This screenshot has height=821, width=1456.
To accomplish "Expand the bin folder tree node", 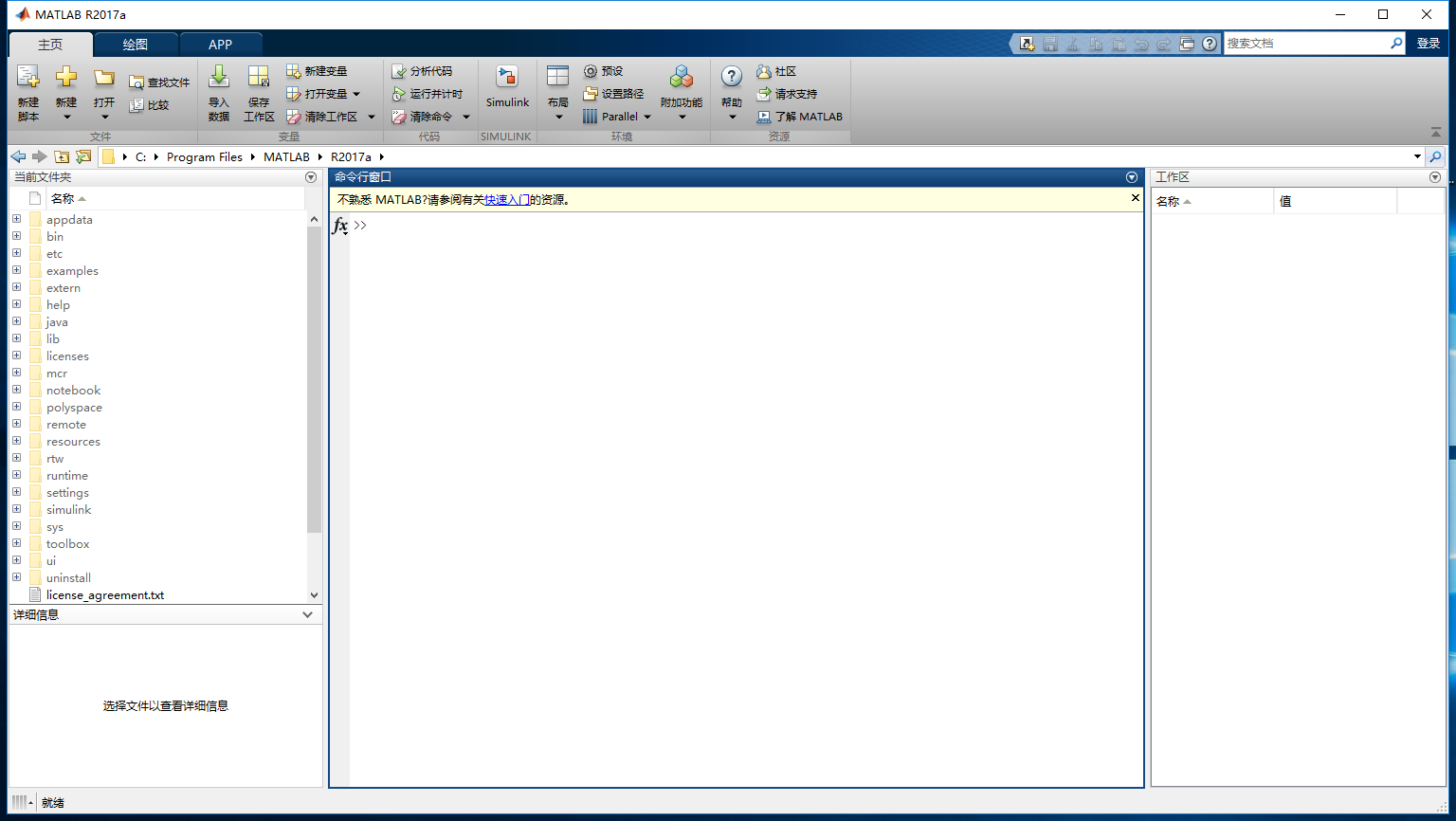I will [x=16, y=236].
